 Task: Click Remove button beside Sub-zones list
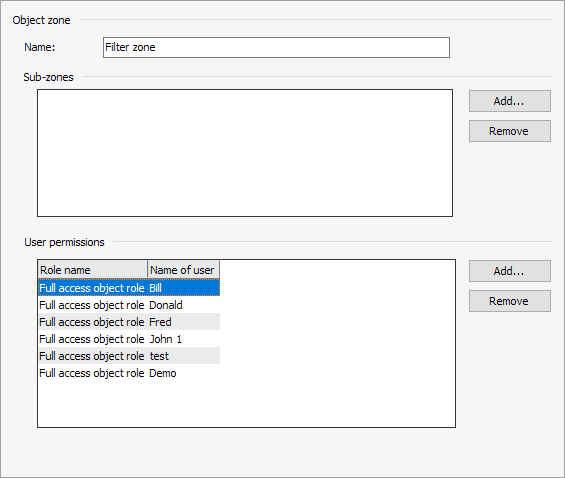(x=510, y=131)
